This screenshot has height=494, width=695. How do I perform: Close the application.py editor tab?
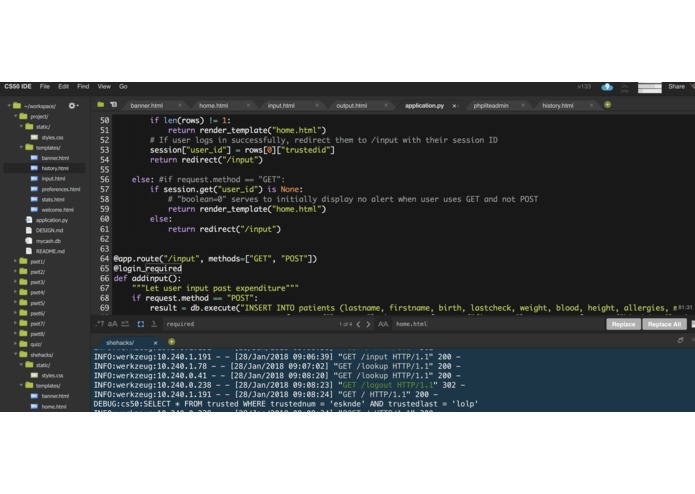coord(454,106)
